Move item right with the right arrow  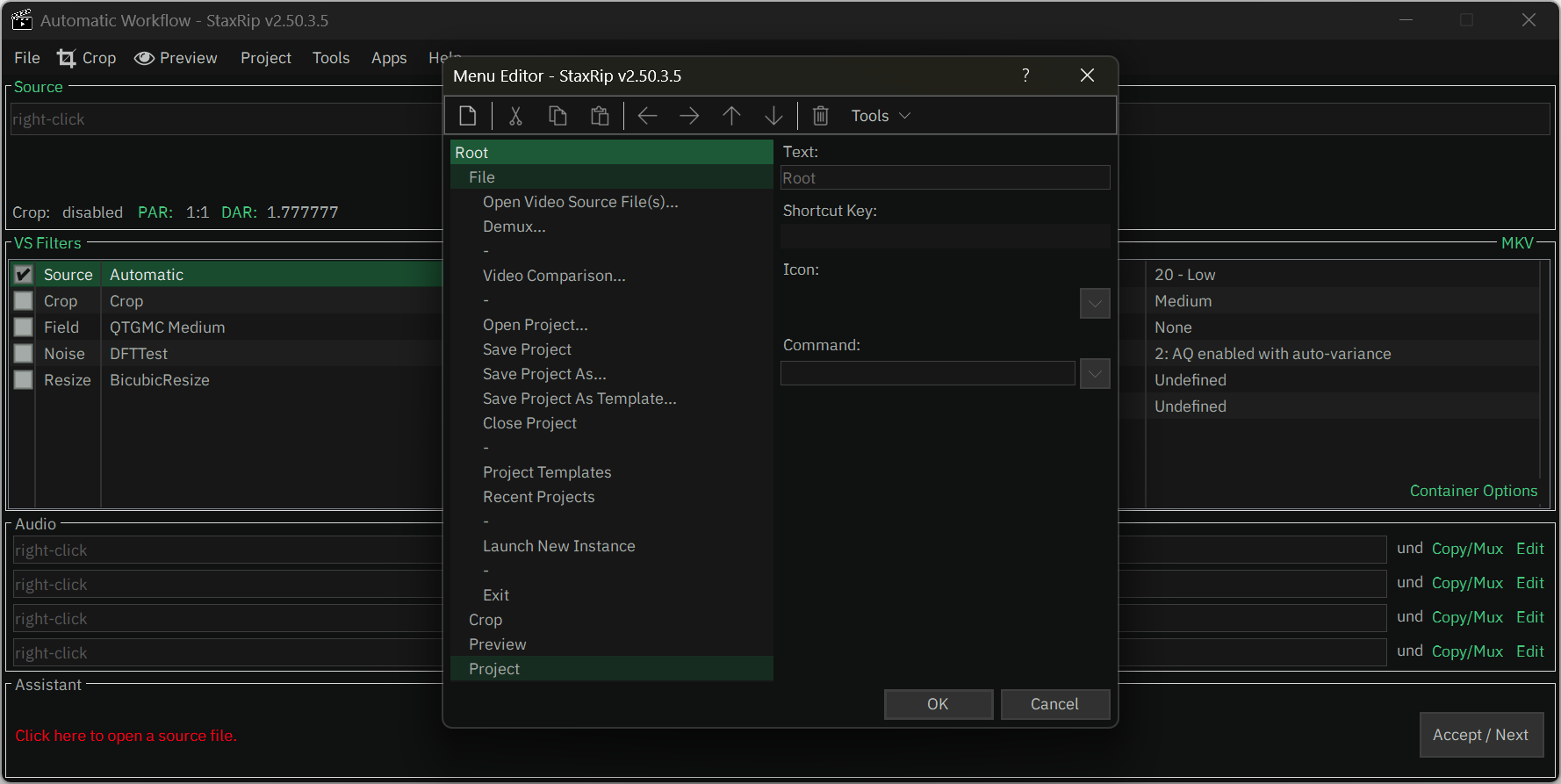point(689,116)
